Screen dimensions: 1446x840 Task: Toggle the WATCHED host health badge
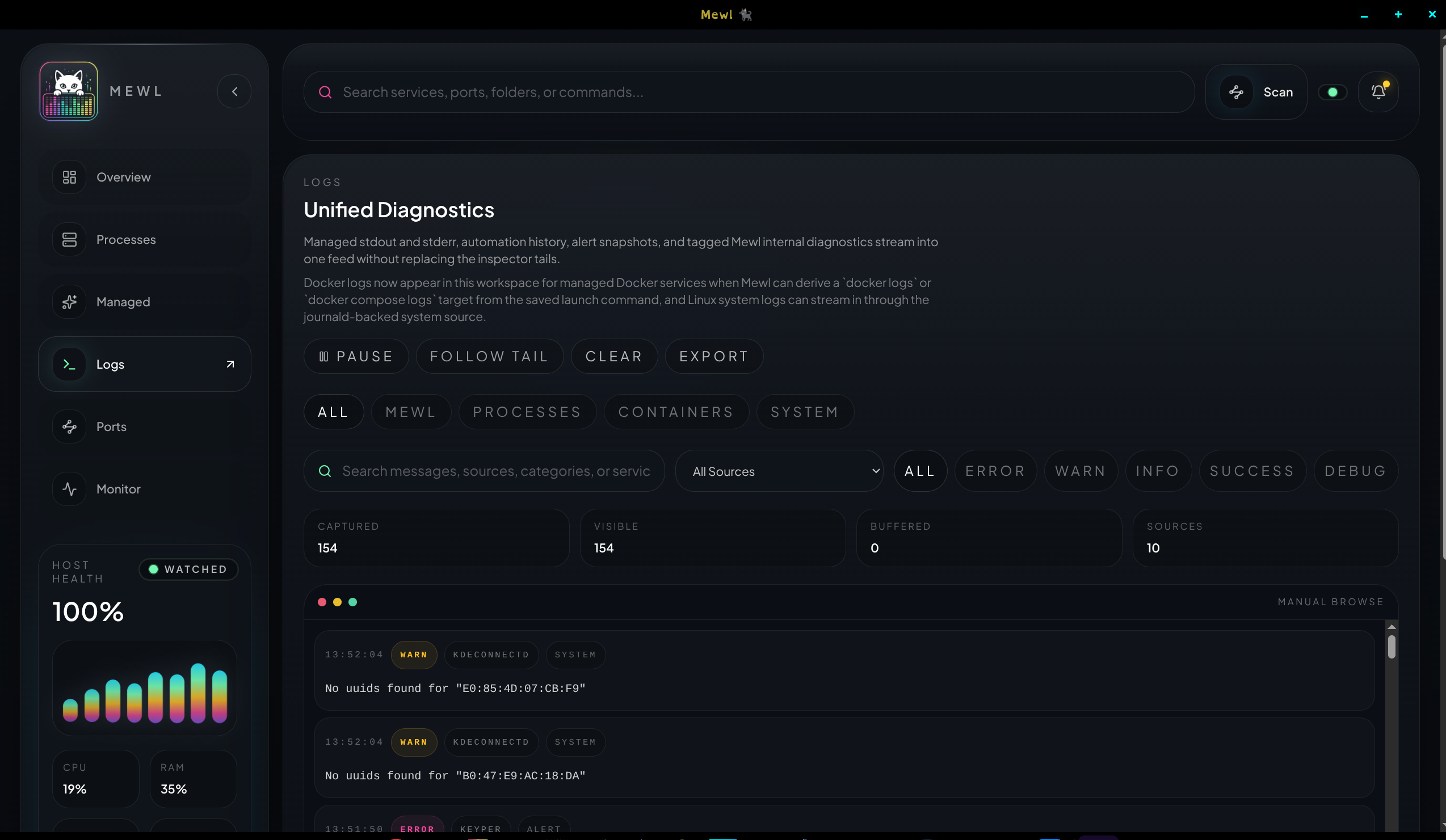(x=188, y=569)
